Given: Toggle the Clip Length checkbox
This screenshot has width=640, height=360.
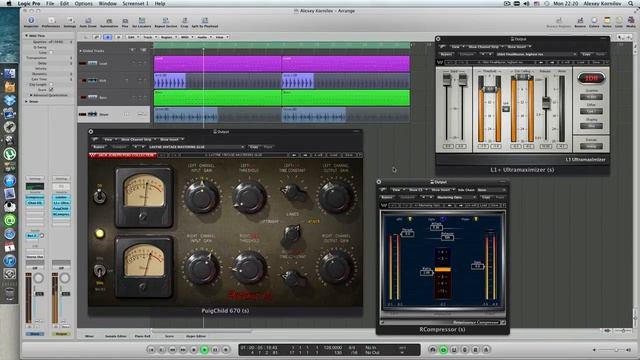Looking at the screenshot, I should (51, 84).
